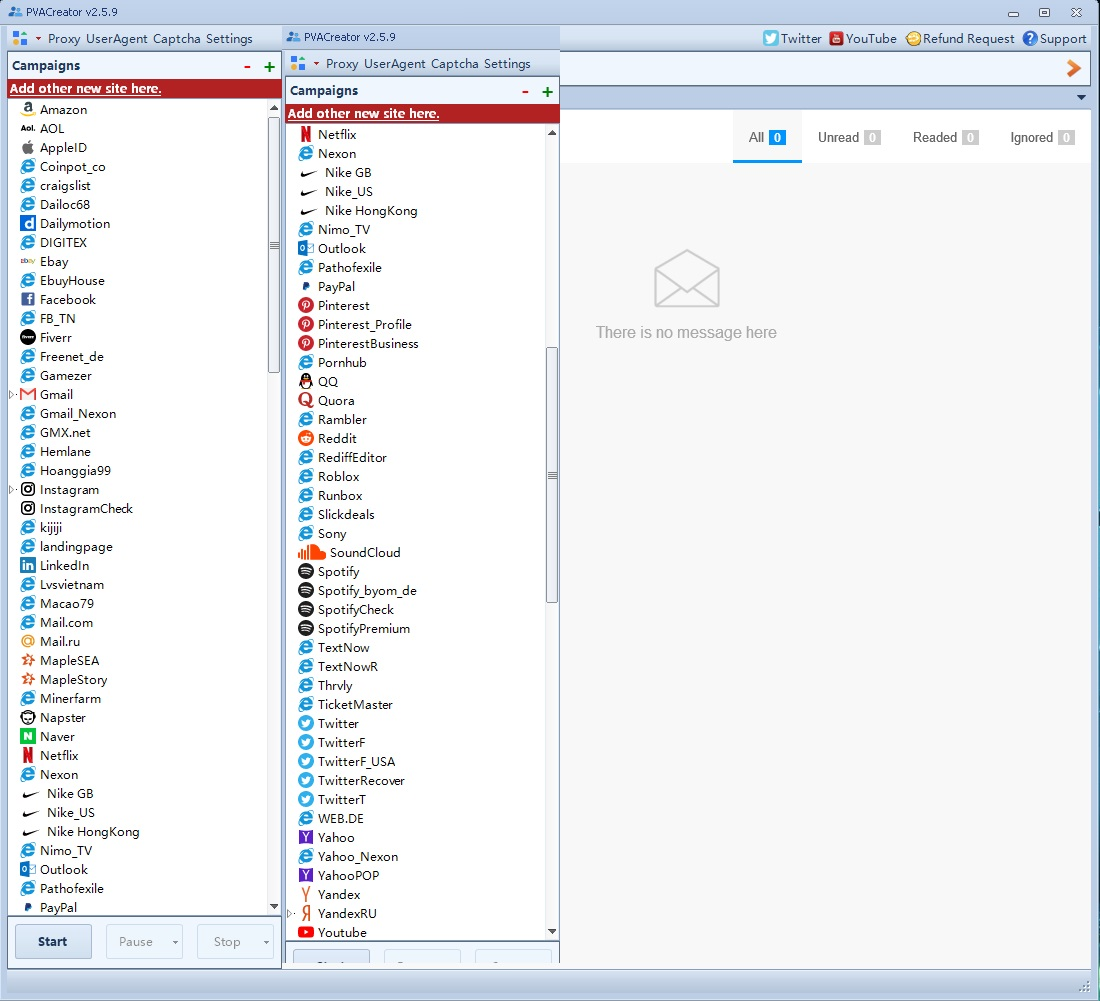Click 'Add other new site here.' in left panel
1100x1001 pixels.
pyautogui.click(x=86, y=88)
